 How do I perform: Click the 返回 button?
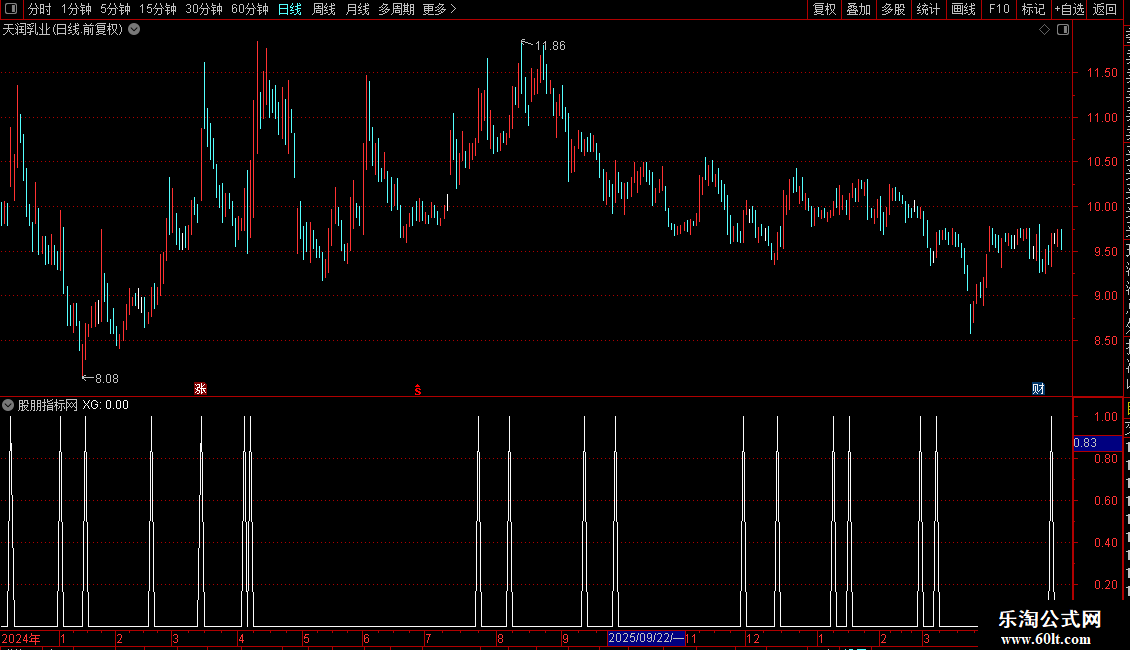point(1104,9)
